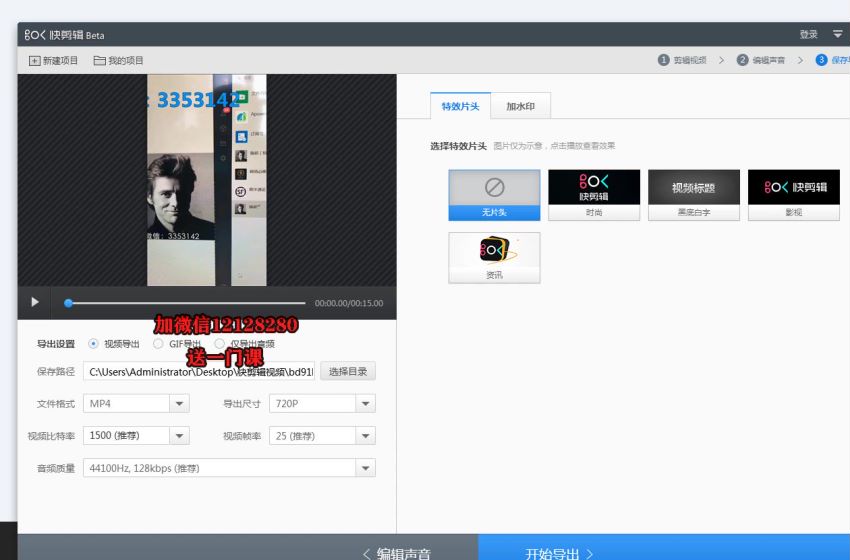Select 仅导出音频 radio button
The width and height of the screenshot is (850, 560).
click(220, 344)
